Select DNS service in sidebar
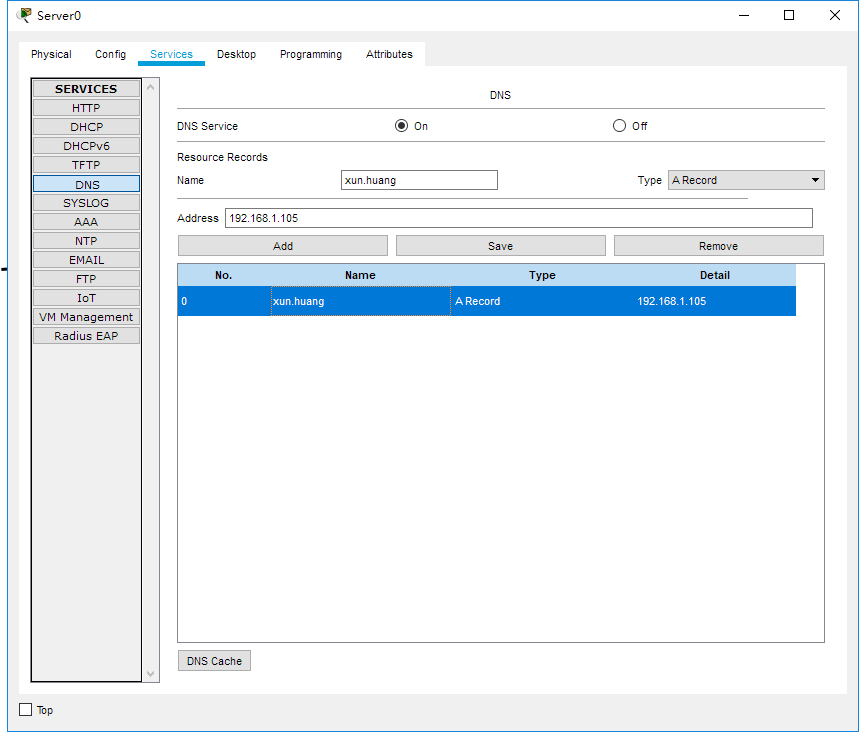The height and width of the screenshot is (739, 866). click(86, 184)
